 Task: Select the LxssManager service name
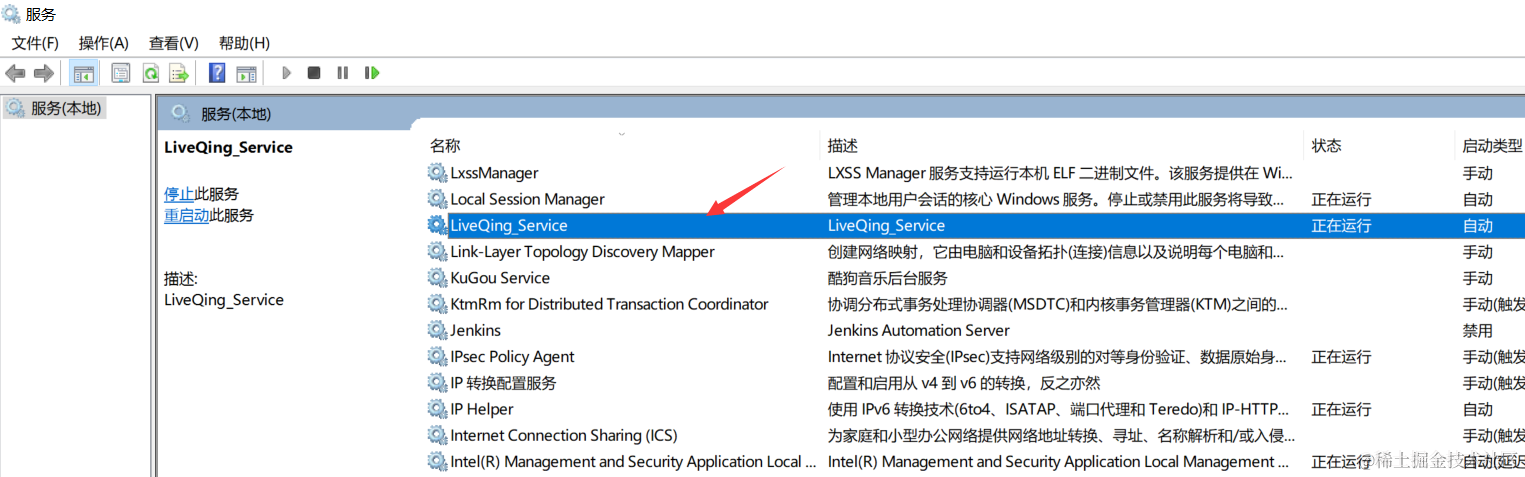coord(494,173)
